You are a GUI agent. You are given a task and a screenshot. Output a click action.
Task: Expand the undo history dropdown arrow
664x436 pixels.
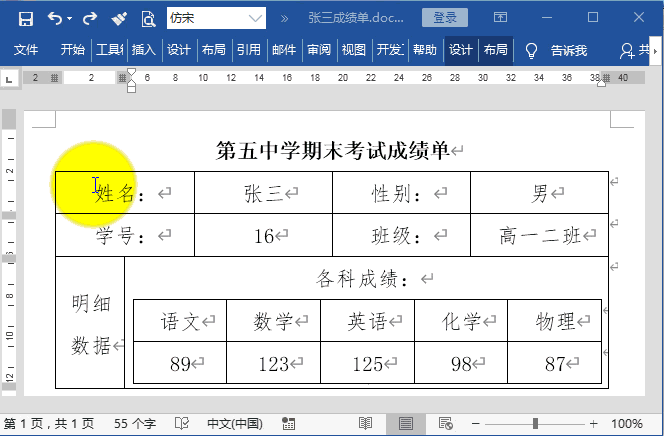[x=71, y=18]
